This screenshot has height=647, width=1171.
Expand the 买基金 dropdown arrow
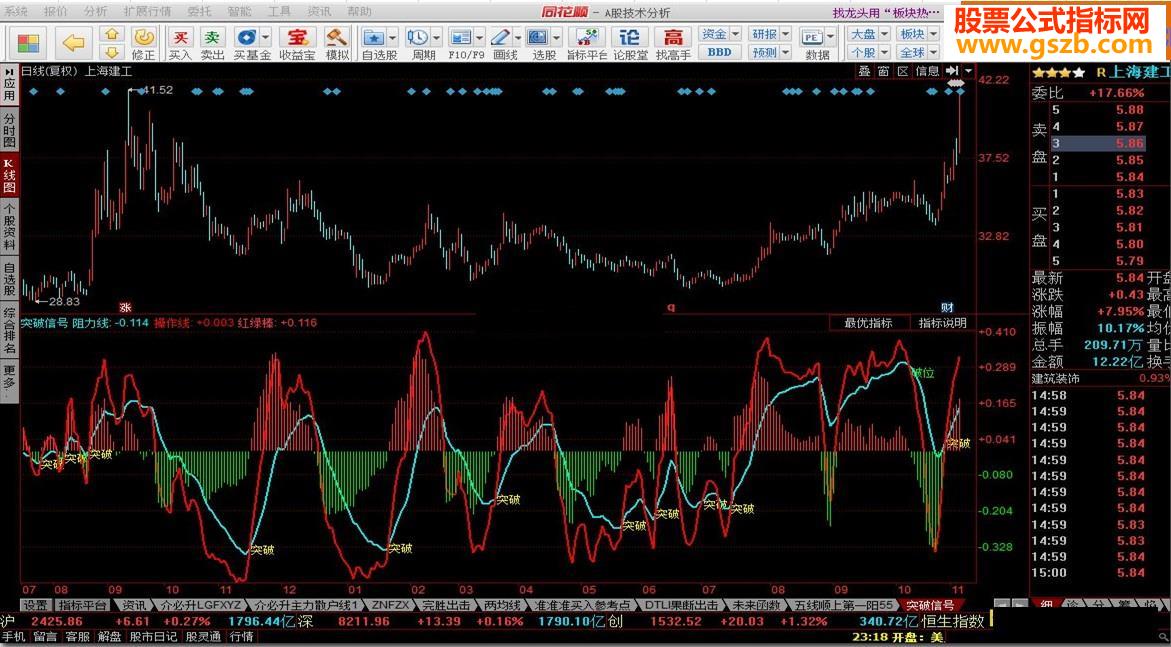click(x=265, y=37)
